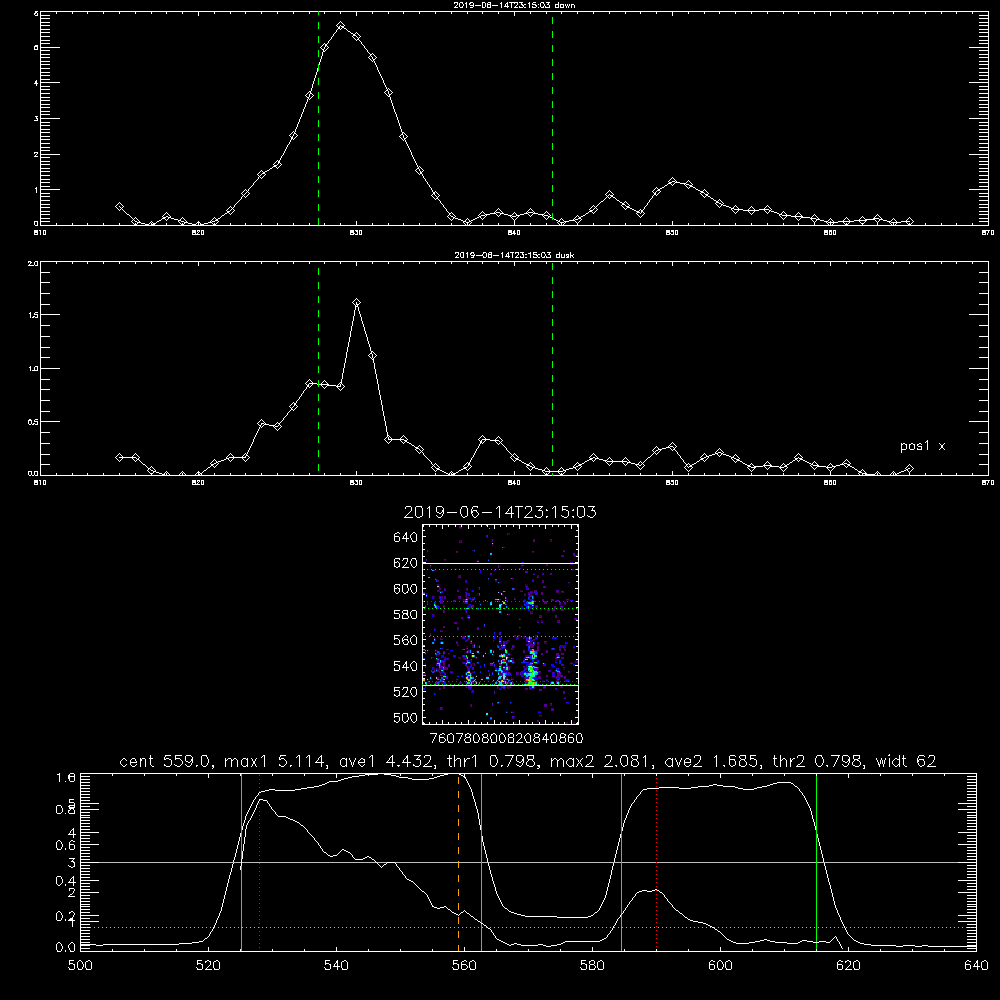Click the 640 tick label on profile plot x-axis
The height and width of the screenshot is (1000, 1000).
click(976, 966)
